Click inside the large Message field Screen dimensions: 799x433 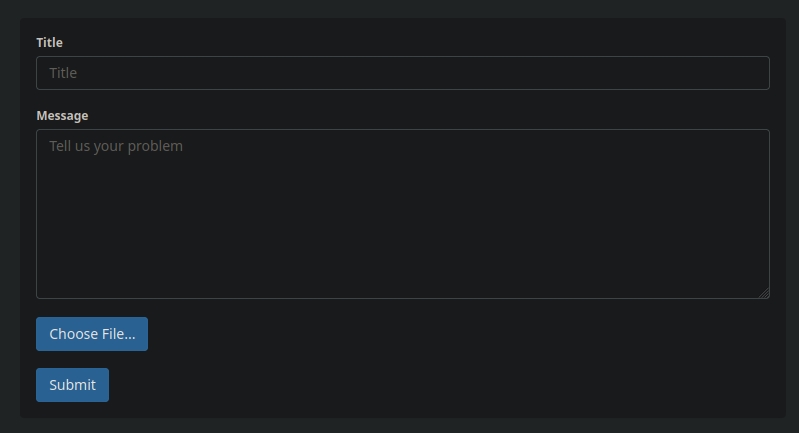click(402, 214)
